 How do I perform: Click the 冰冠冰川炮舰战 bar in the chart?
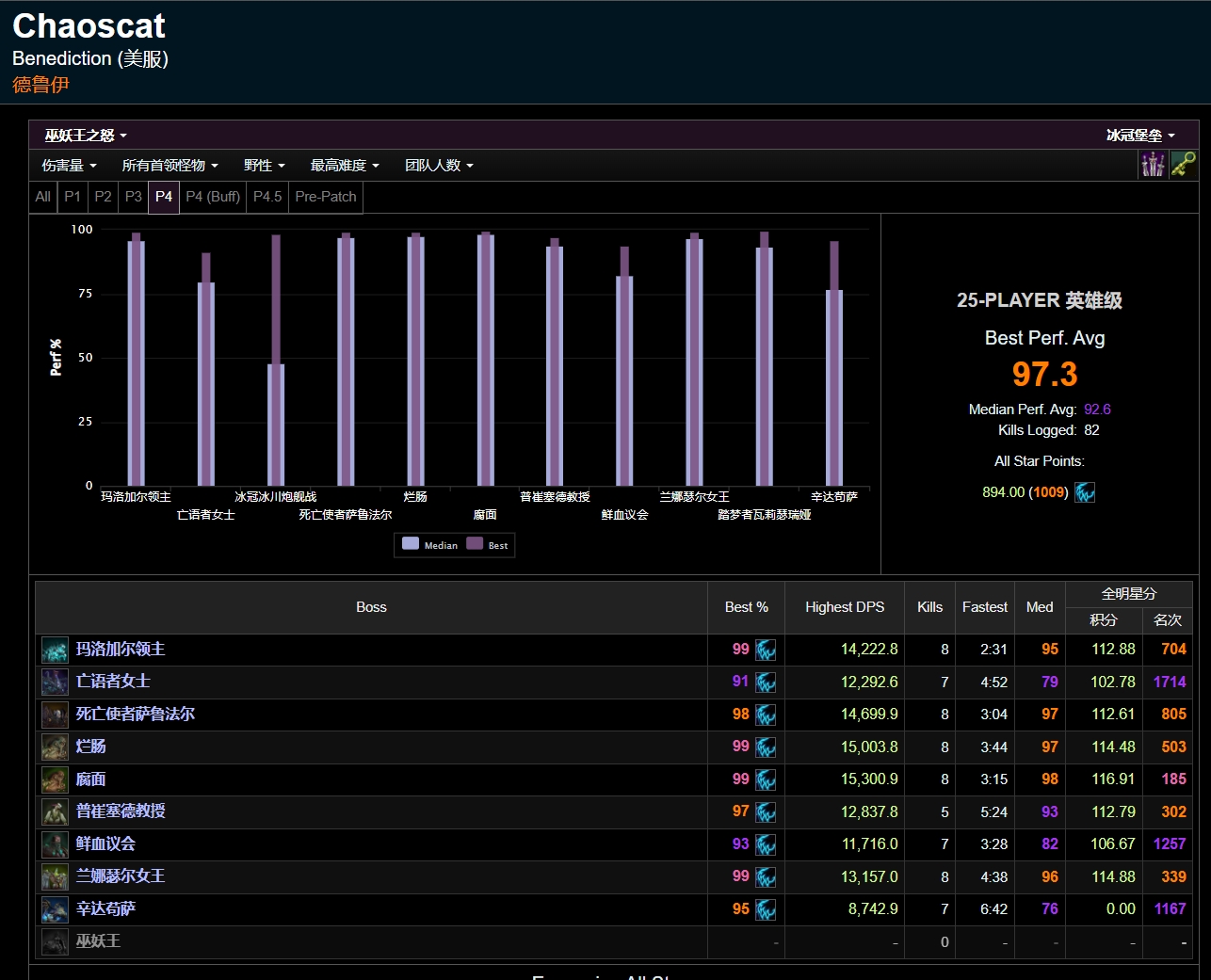[x=276, y=361]
